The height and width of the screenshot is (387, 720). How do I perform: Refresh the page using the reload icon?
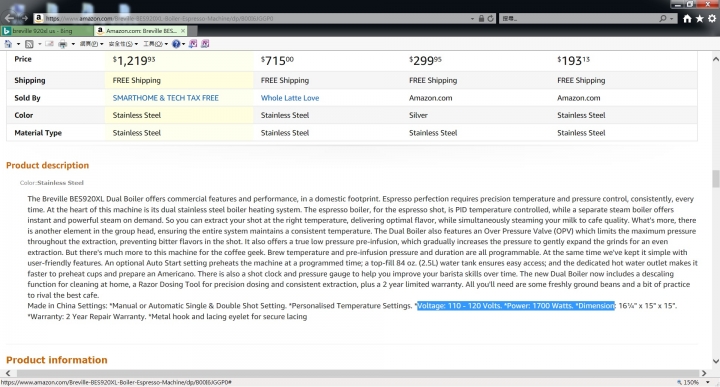tap(490, 18)
